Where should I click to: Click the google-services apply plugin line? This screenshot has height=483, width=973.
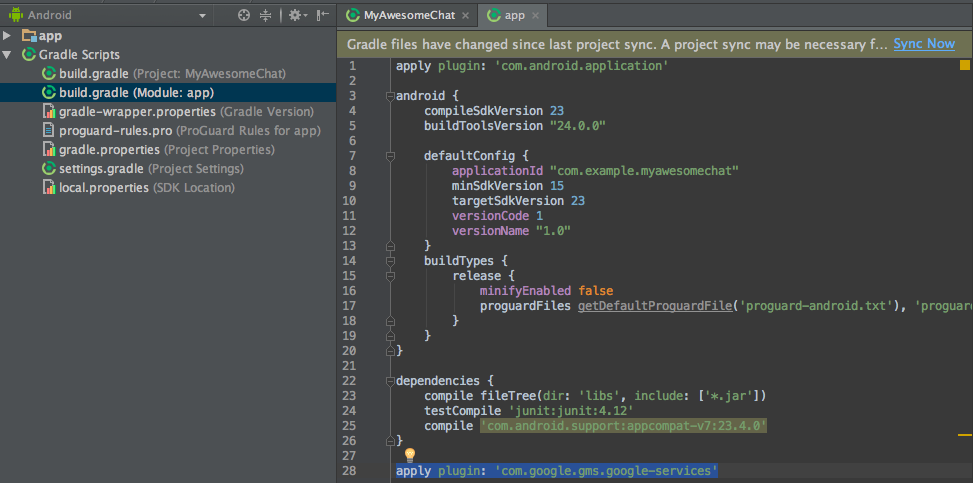coord(557,471)
